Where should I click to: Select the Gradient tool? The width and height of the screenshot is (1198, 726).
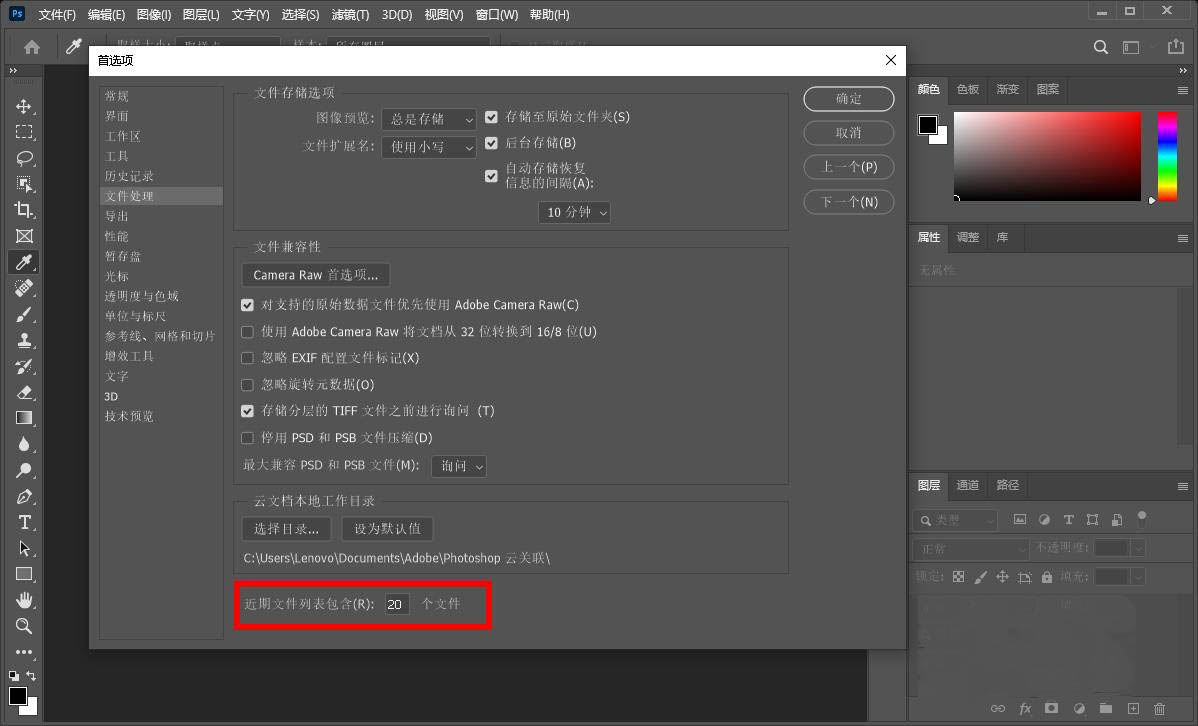[24, 418]
